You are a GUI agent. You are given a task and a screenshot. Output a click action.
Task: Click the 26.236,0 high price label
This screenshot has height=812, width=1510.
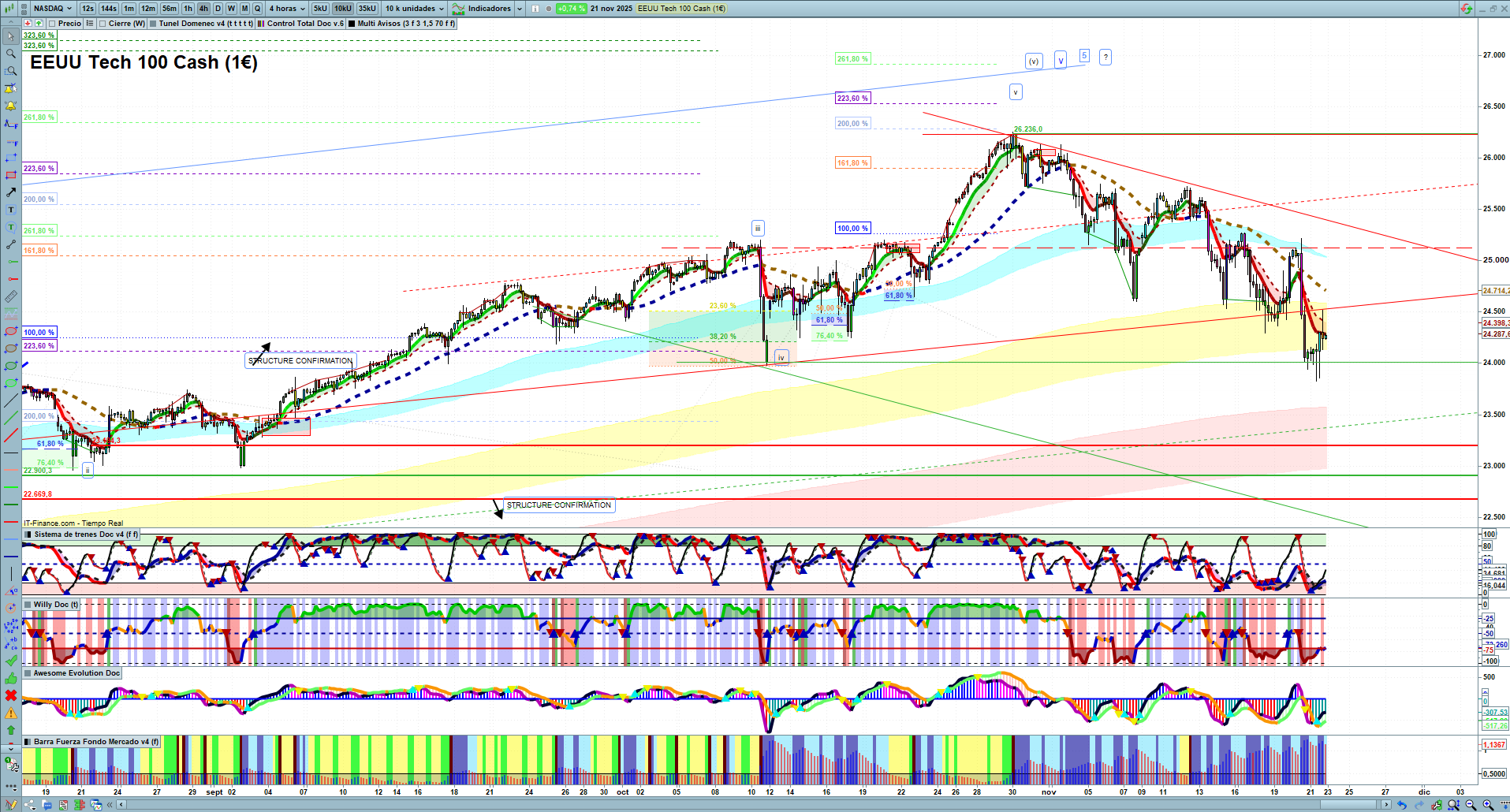(x=1028, y=129)
